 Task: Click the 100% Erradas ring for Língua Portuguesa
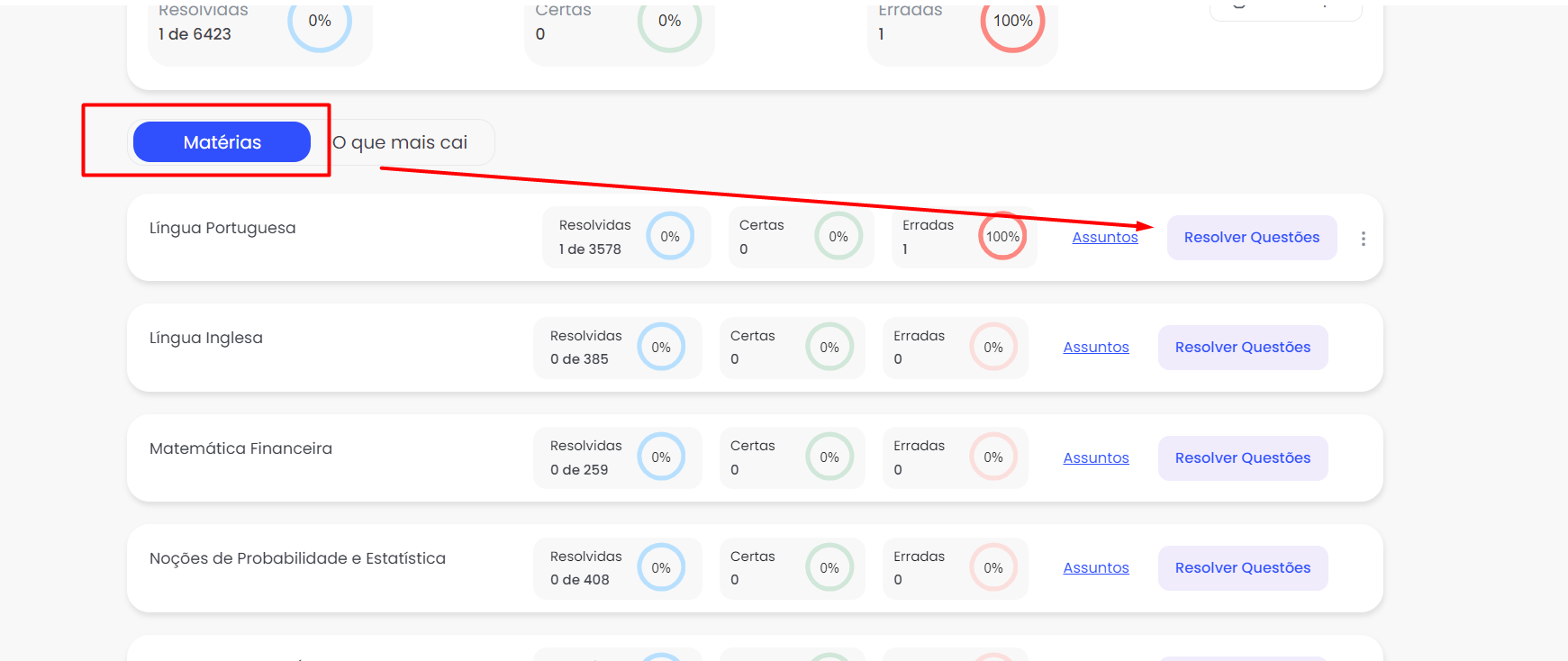point(1002,236)
